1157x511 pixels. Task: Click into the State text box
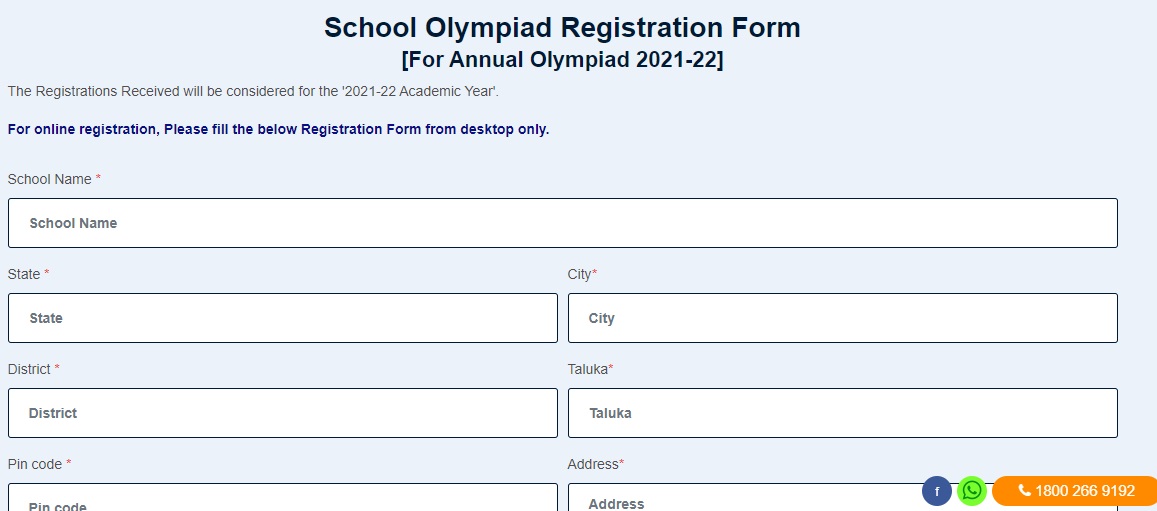pos(282,318)
